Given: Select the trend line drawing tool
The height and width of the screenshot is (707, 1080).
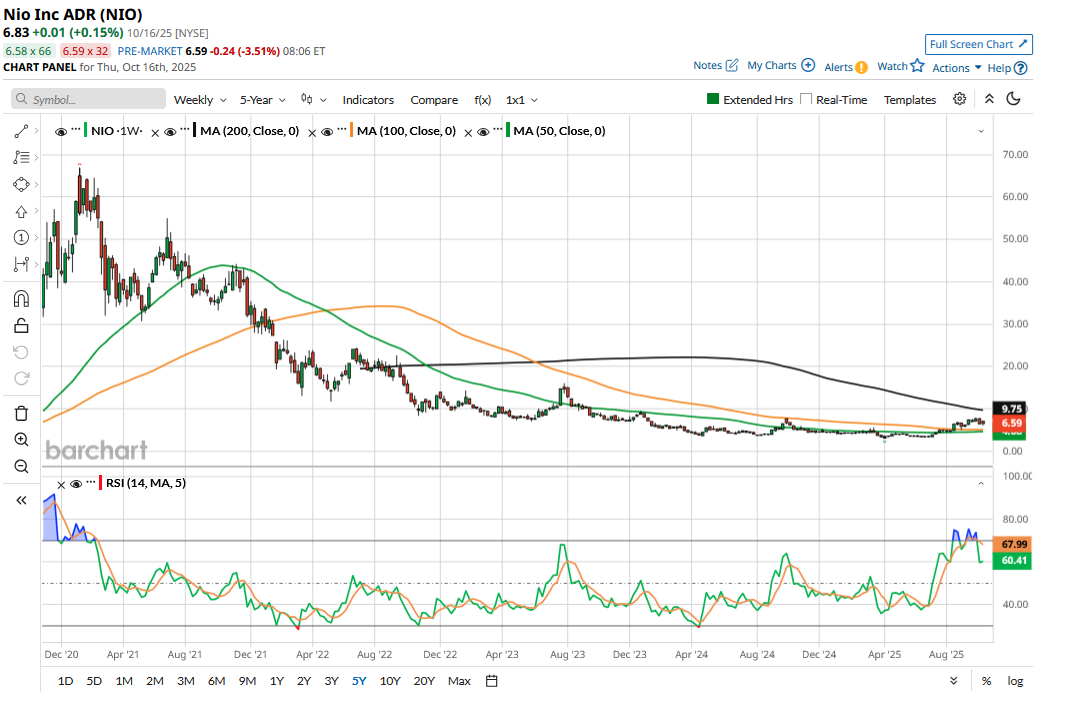Looking at the screenshot, I should click(x=21, y=131).
